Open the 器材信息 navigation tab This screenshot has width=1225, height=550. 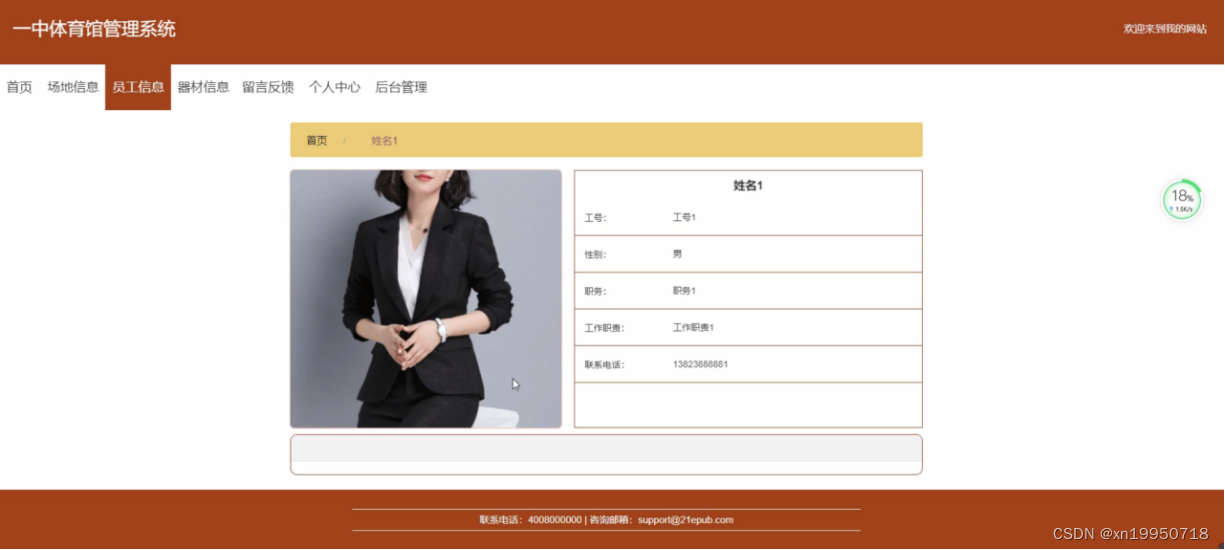pyautogui.click(x=203, y=87)
